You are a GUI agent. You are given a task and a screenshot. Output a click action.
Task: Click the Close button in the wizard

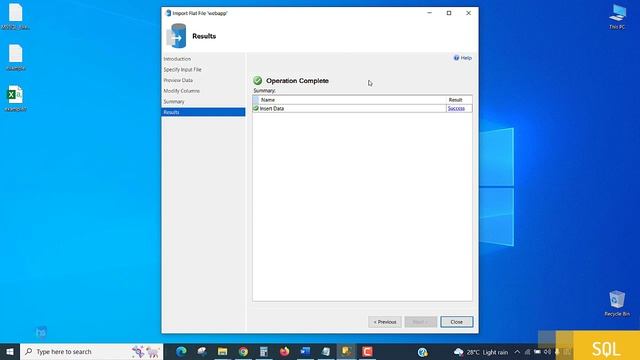pyautogui.click(x=456, y=322)
